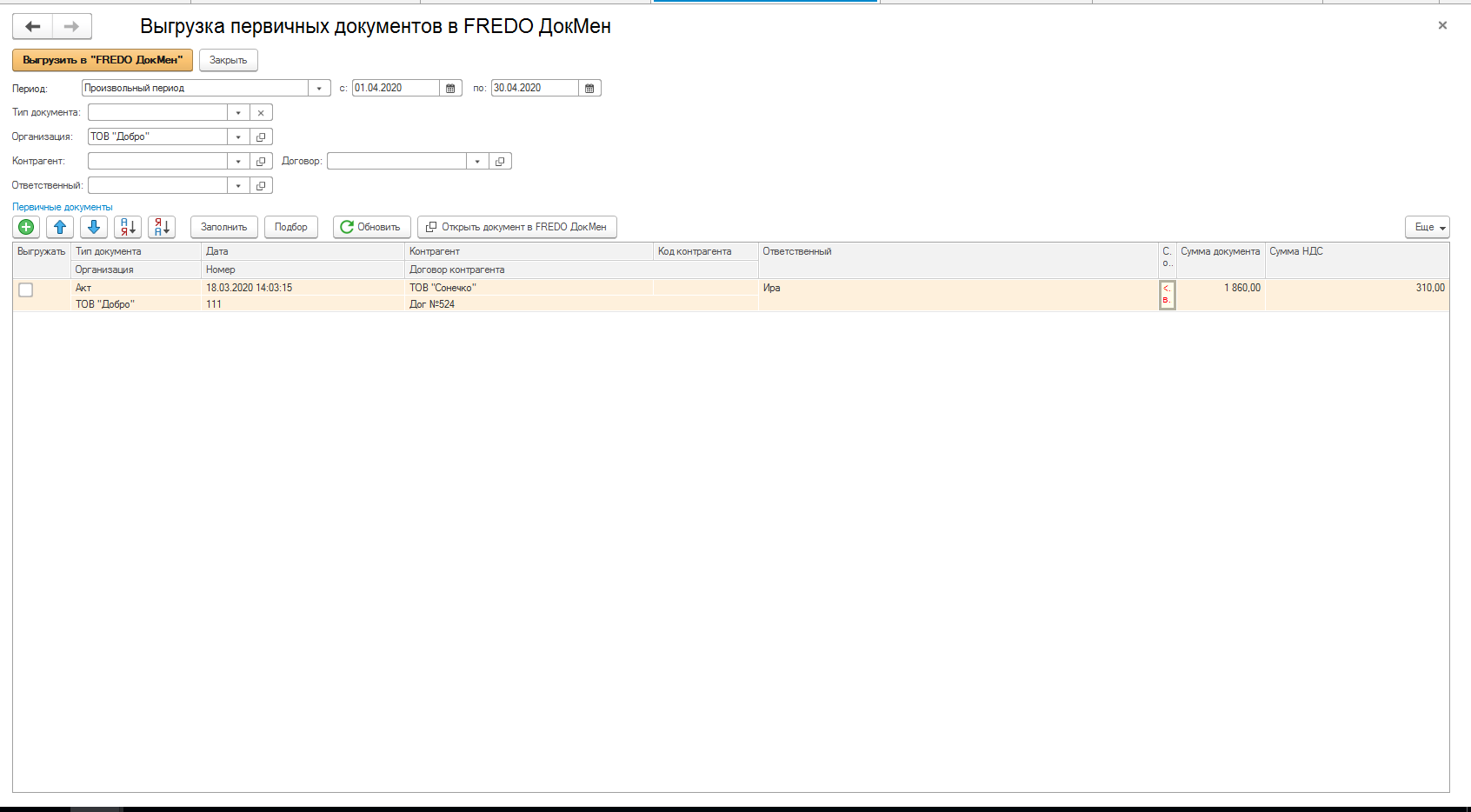
Task: Move selected document up with blue arrow
Action: click(x=59, y=227)
